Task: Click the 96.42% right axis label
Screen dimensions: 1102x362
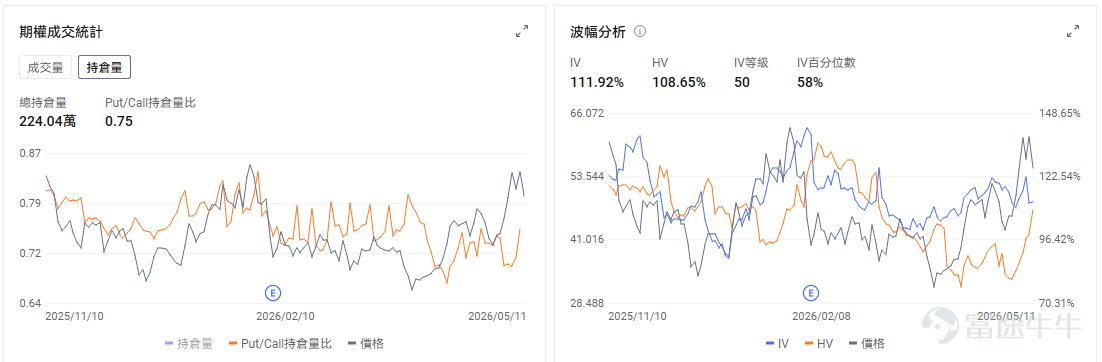Action: pos(1057,240)
